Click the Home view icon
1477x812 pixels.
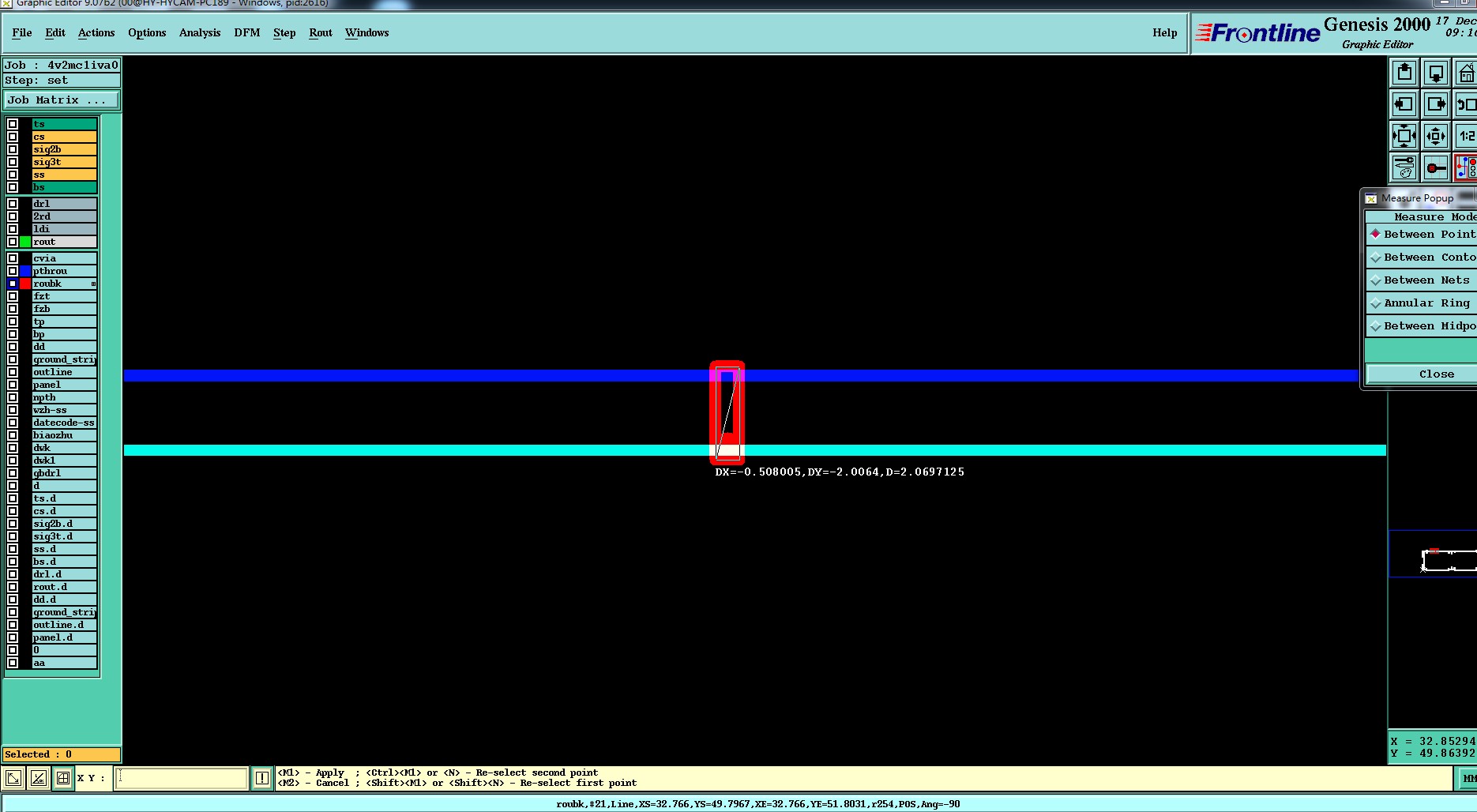[x=1466, y=73]
